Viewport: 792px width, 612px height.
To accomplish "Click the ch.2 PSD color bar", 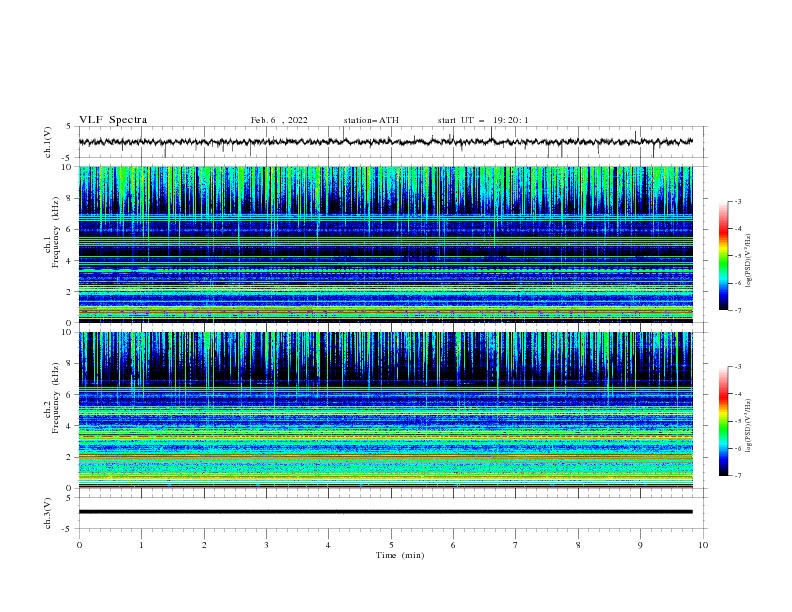I will pos(723,421).
